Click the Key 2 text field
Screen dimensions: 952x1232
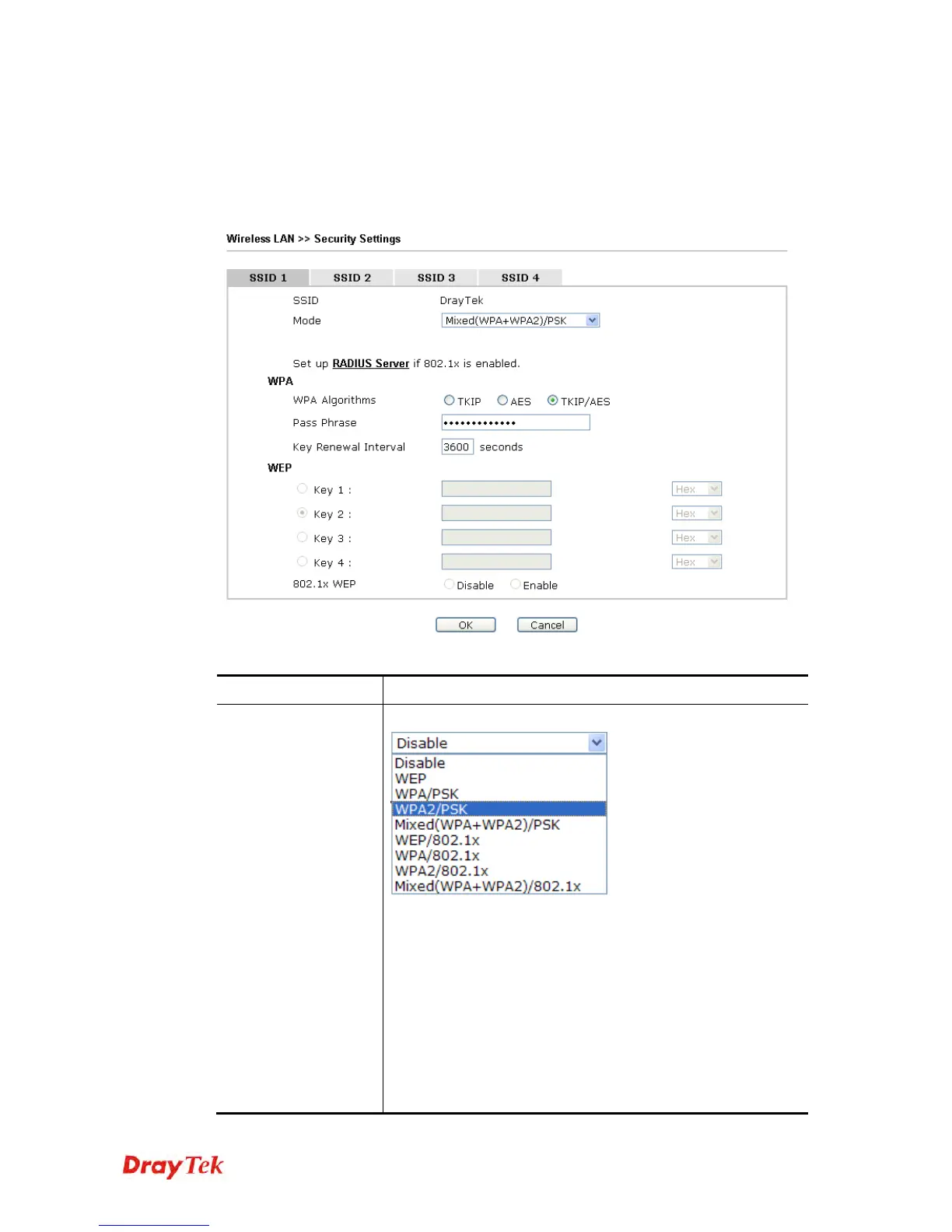(496, 513)
